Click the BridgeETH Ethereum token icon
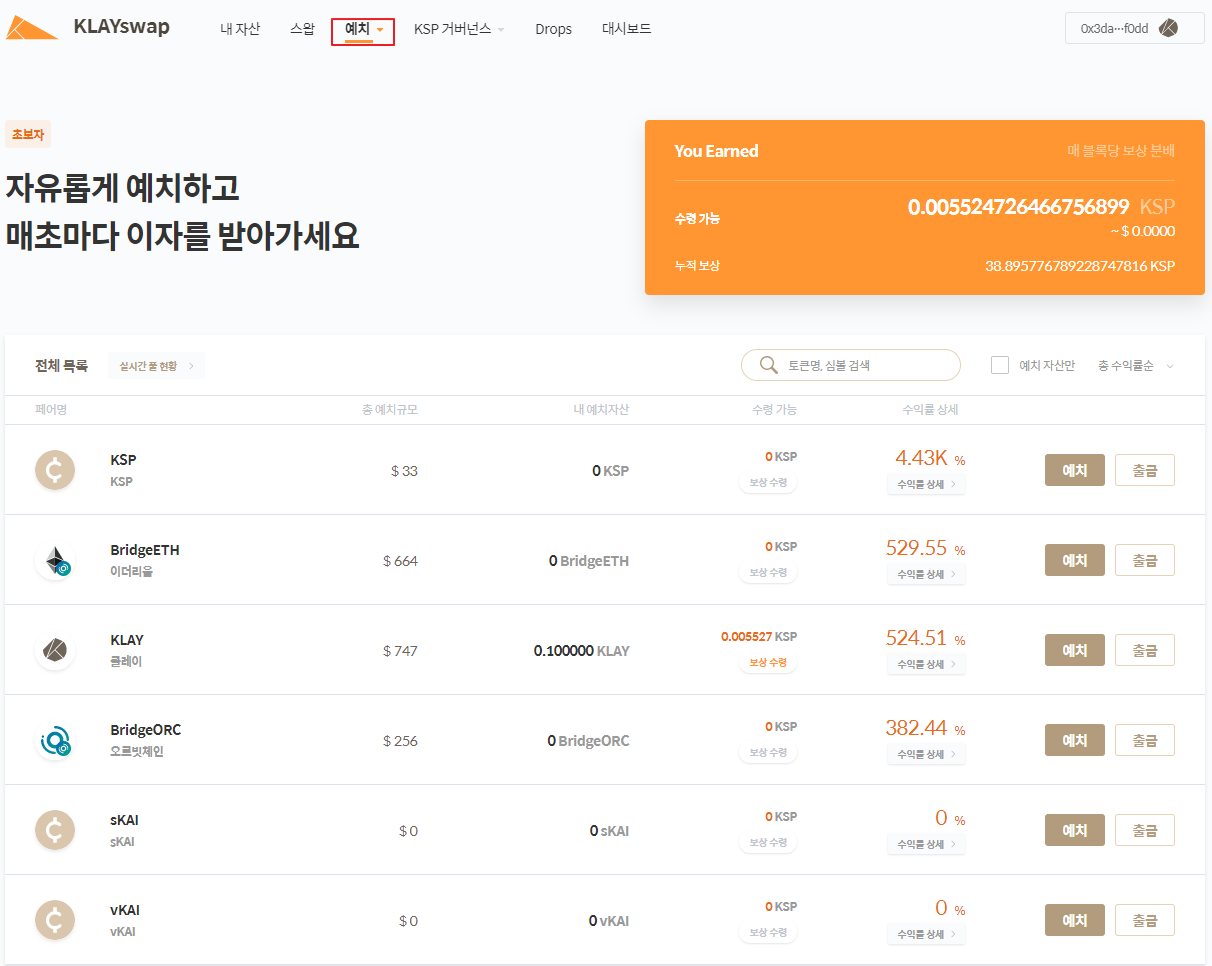Image resolution: width=1212 pixels, height=966 pixels. (55, 560)
